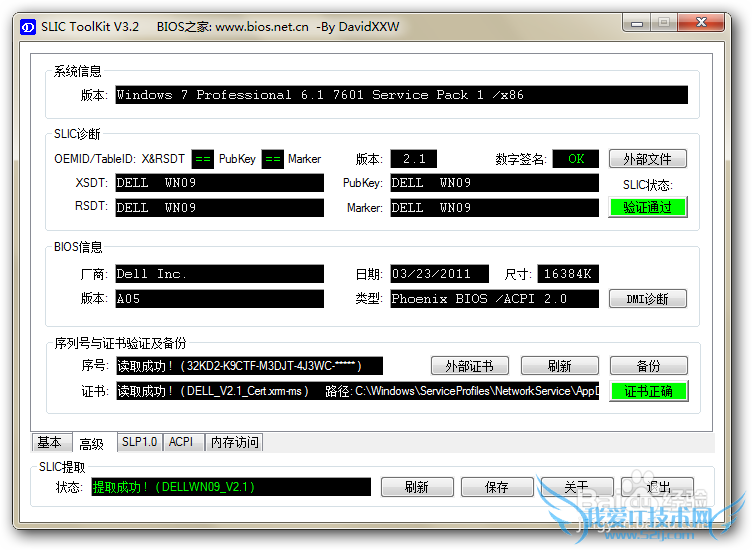Click the Phoenix BIOS /ACPI 2.0 type field
The width and height of the screenshot is (752, 550).
point(494,299)
